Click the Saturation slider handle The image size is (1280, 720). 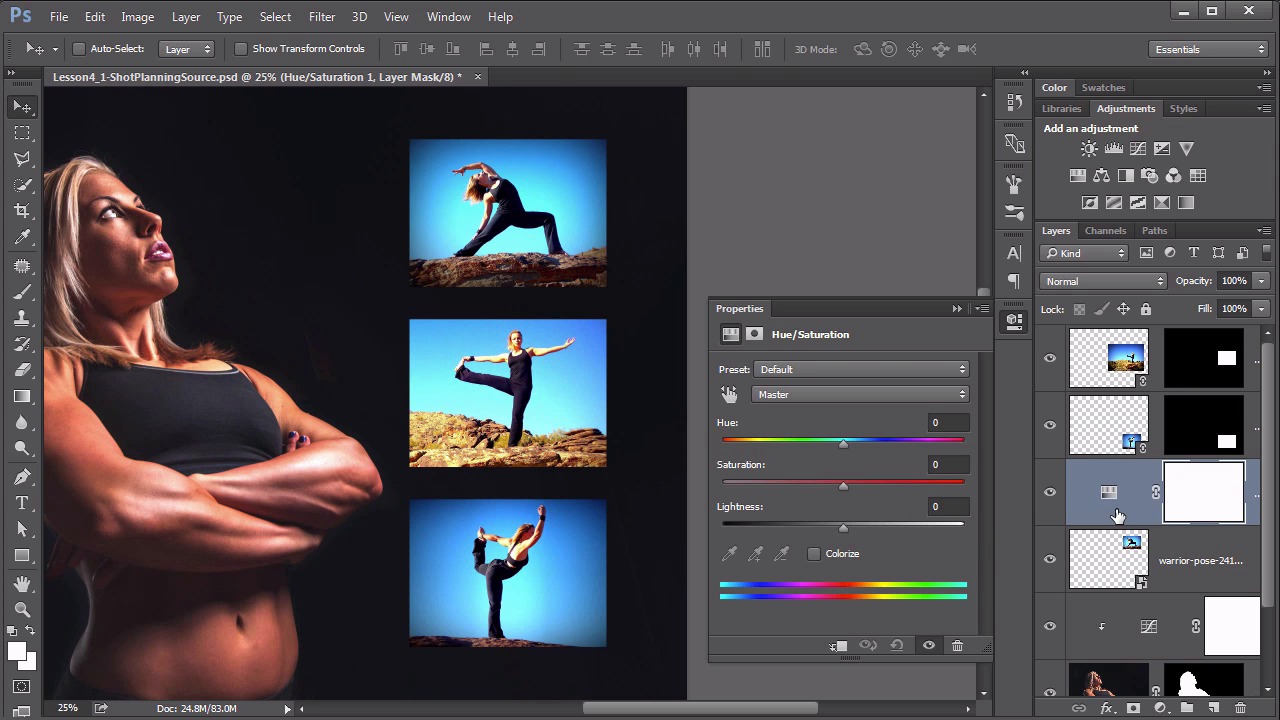point(843,486)
